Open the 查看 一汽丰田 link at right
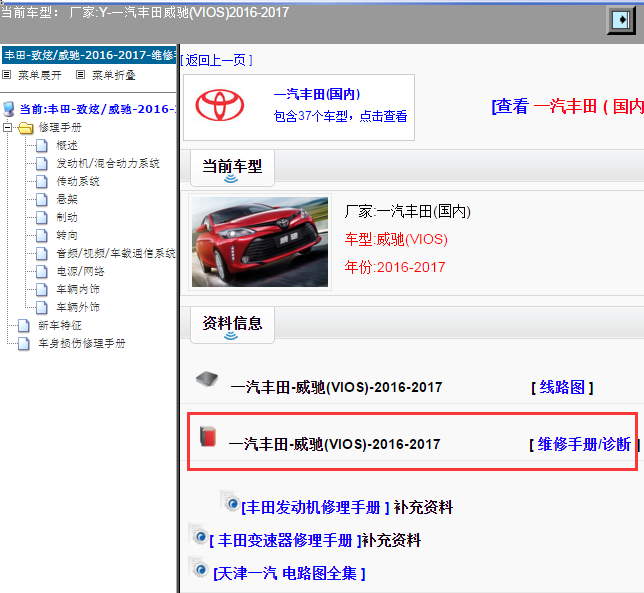The image size is (644, 593). [567, 107]
